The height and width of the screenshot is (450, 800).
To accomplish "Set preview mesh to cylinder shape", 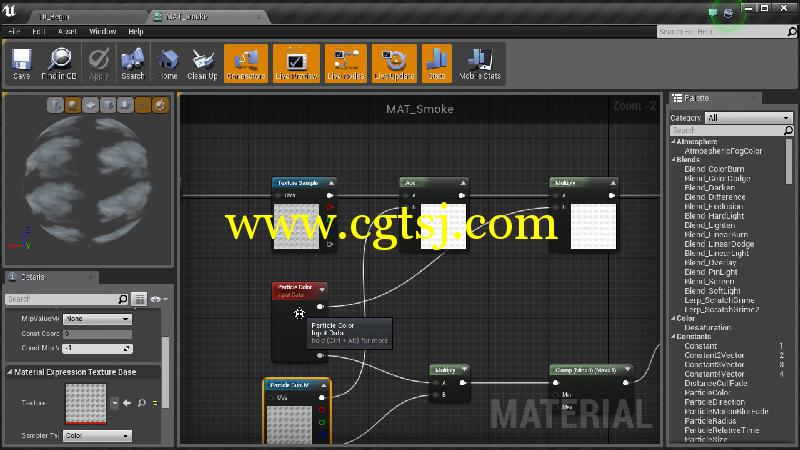I will pyautogui.click(x=55, y=105).
